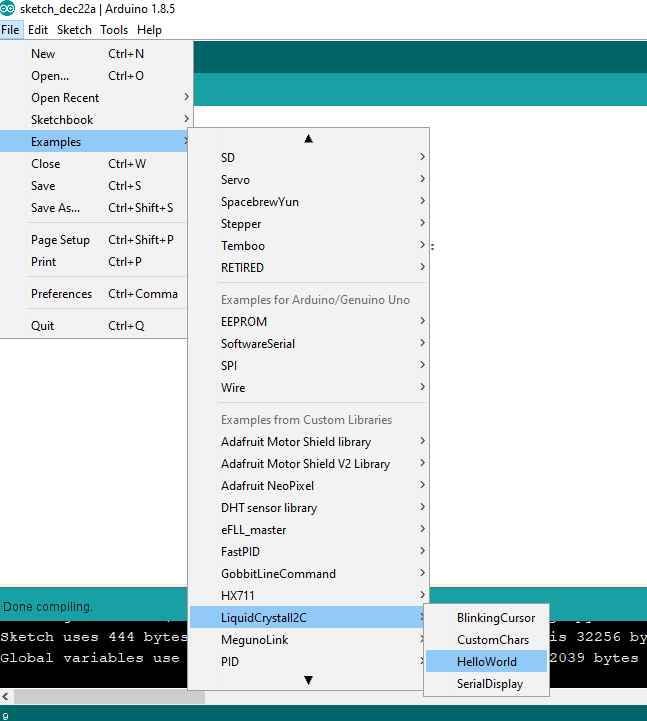The height and width of the screenshot is (721, 647).
Task: Open Adafruit Motor Shield library examples
Action: [309, 442]
